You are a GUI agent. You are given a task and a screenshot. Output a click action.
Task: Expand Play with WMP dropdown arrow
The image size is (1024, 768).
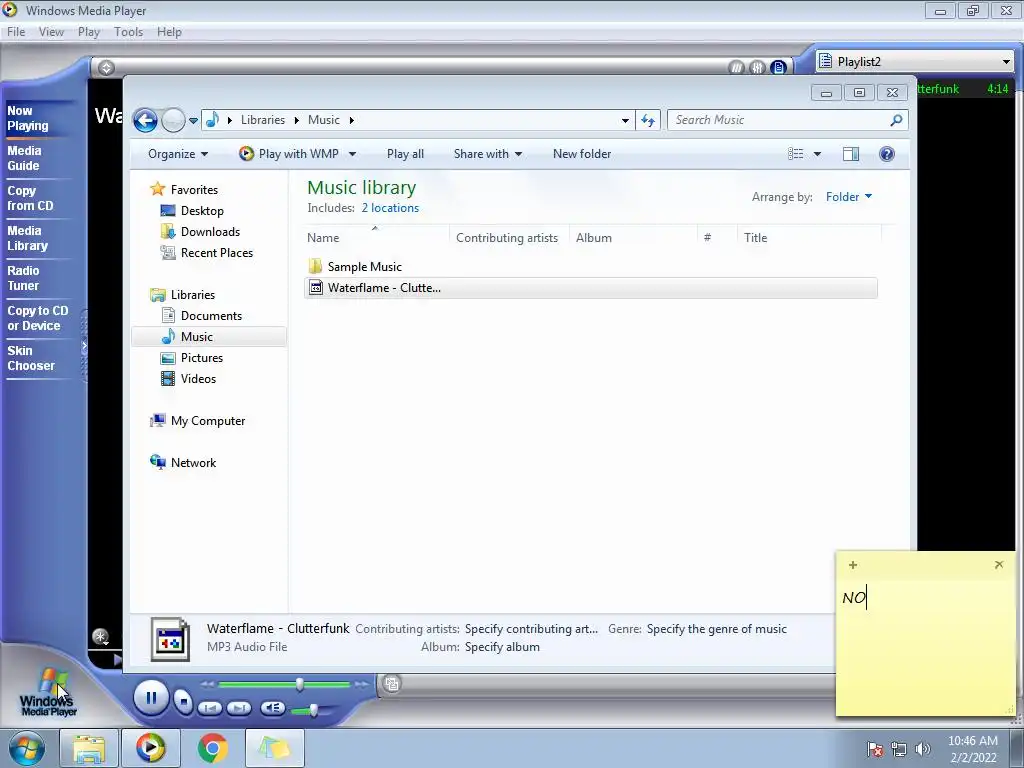353,155
